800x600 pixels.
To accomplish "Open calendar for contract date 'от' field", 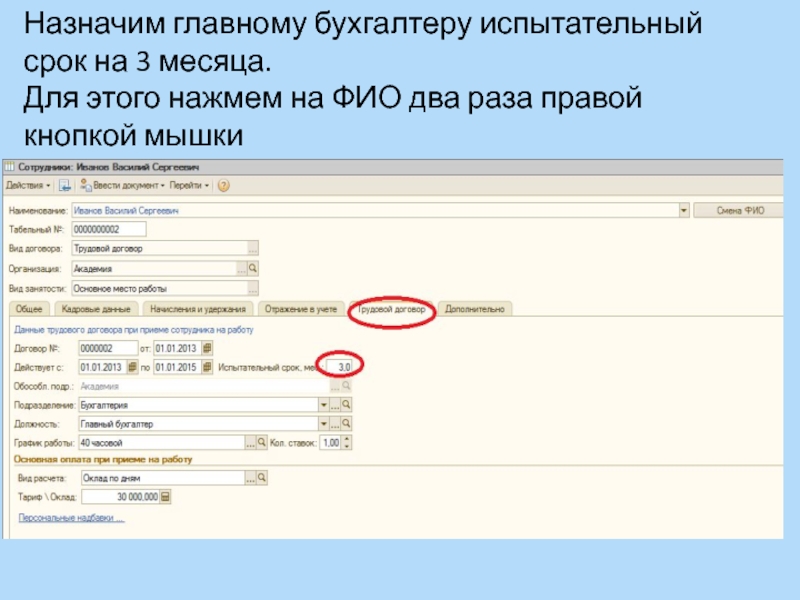I will pyautogui.click(x=207, y=348).
